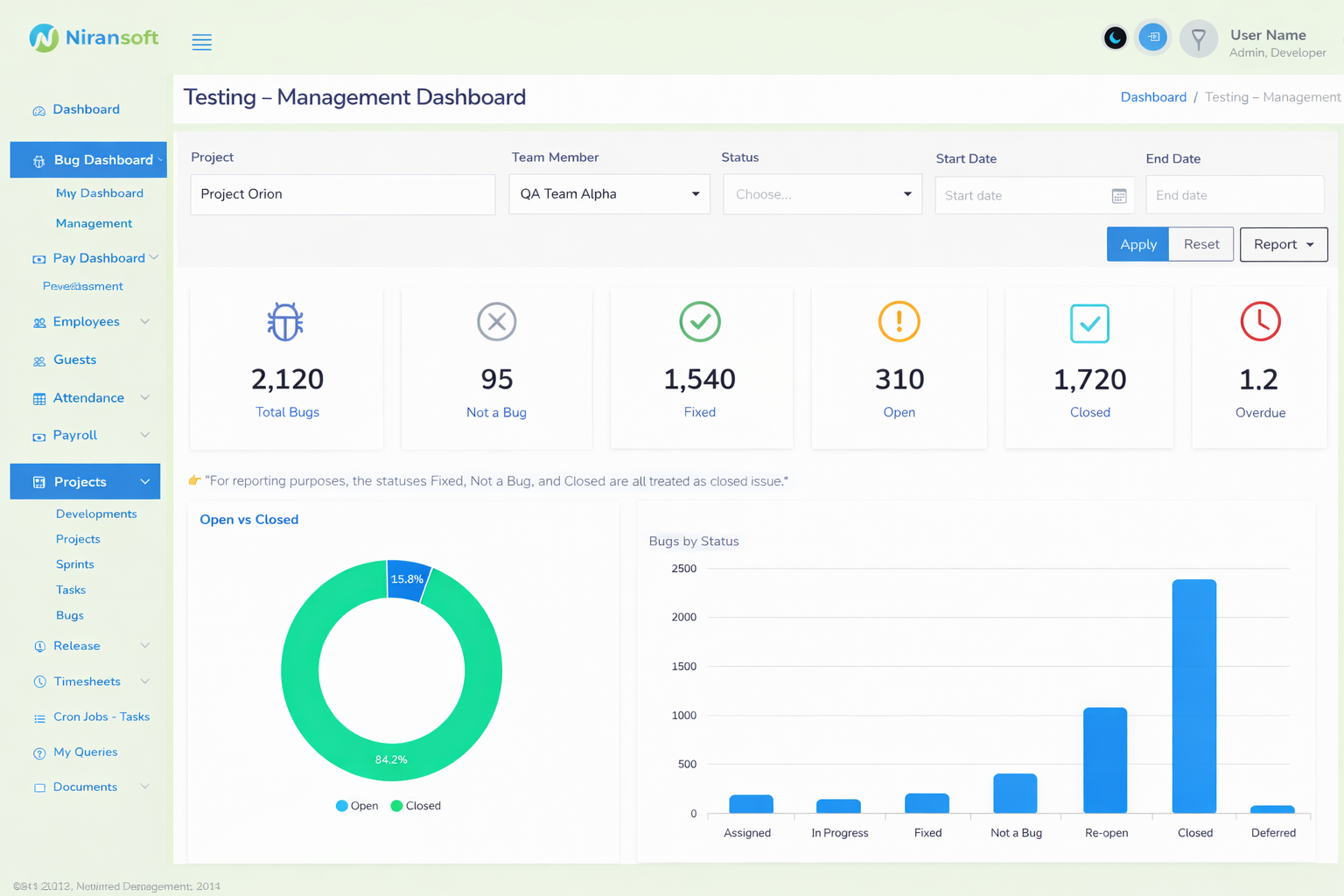Toggle dark mode with the moon icon
Viewport: 1344px width, 896px height.
point(1115,38)
